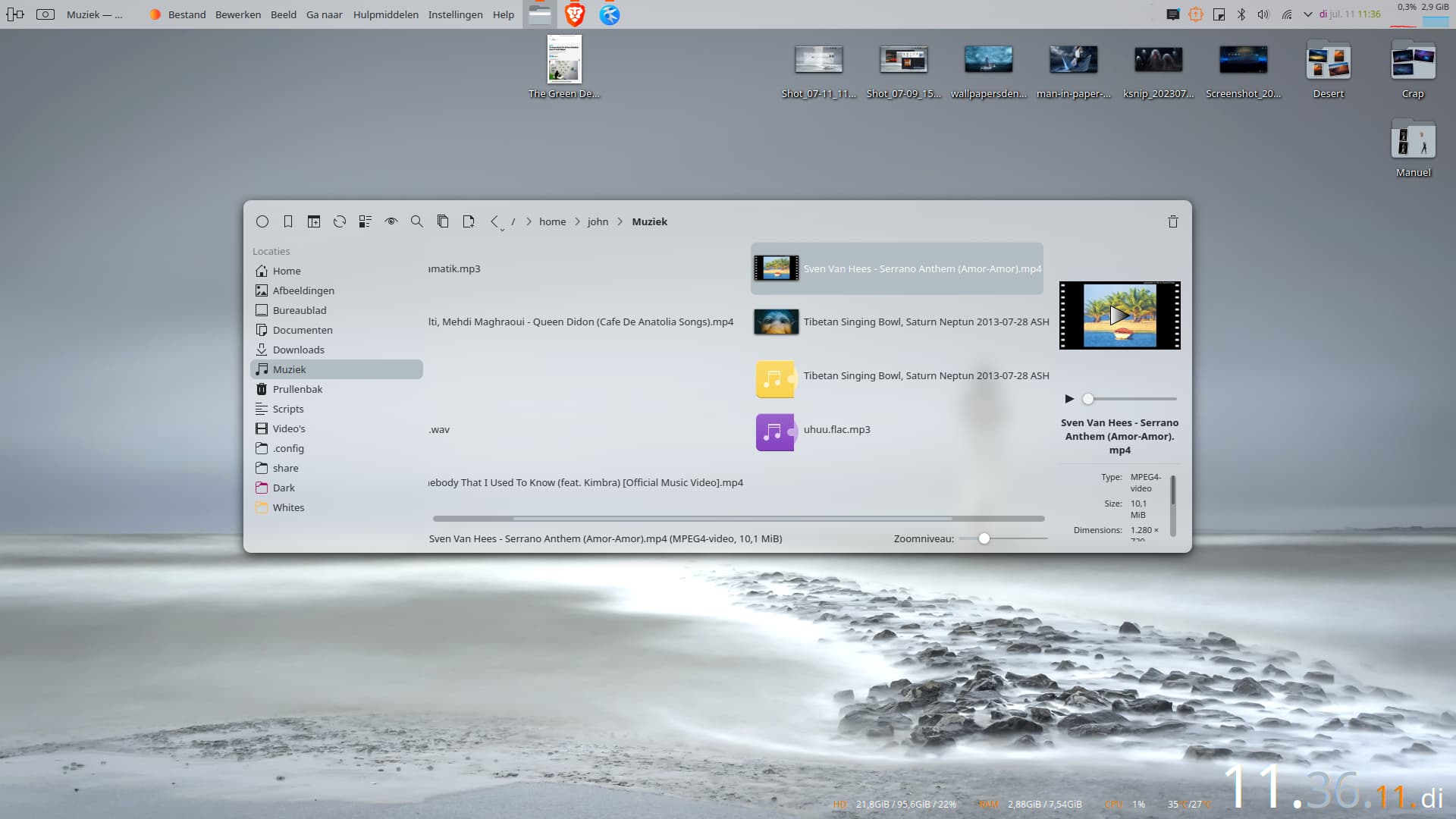1456x819 pixels.
Task: Go to Downloads in Locaties sidebar
Action: pos(298,350)
